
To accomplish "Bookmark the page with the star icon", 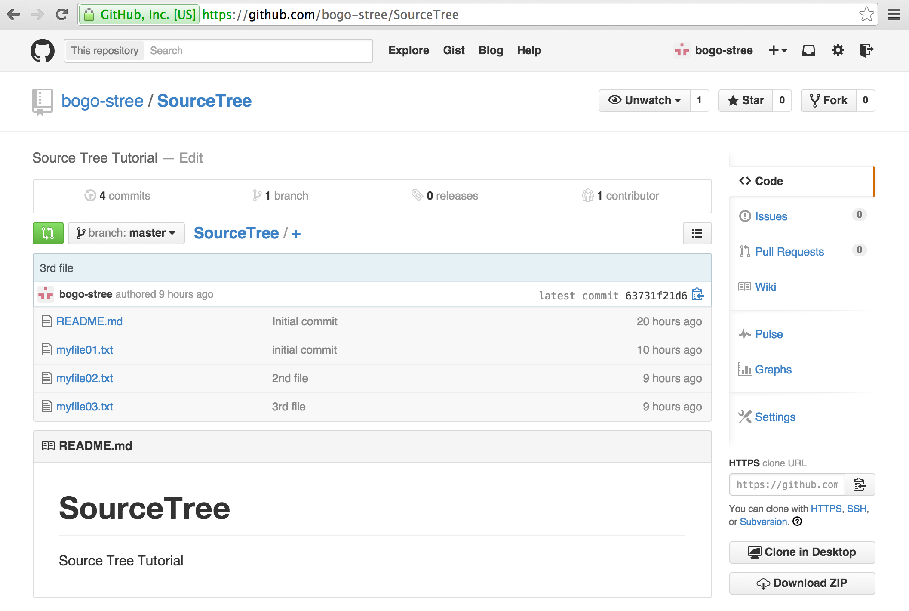I will [867, 14].
